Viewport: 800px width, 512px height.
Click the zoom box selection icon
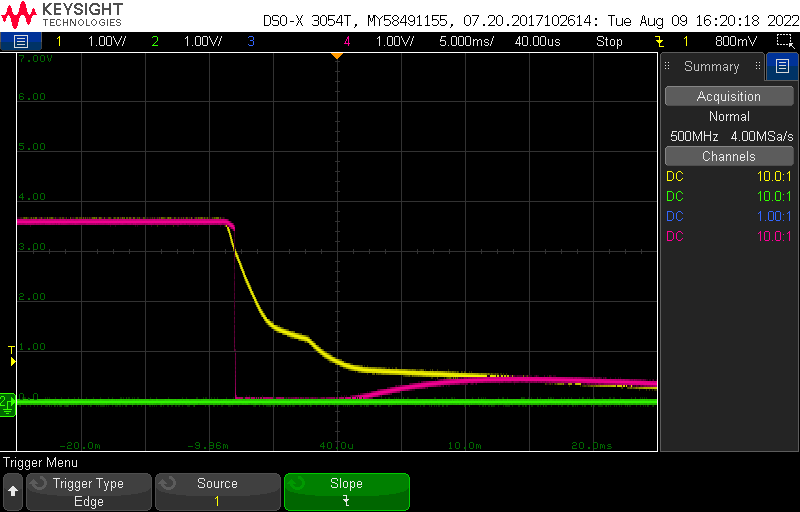point(785,41)
